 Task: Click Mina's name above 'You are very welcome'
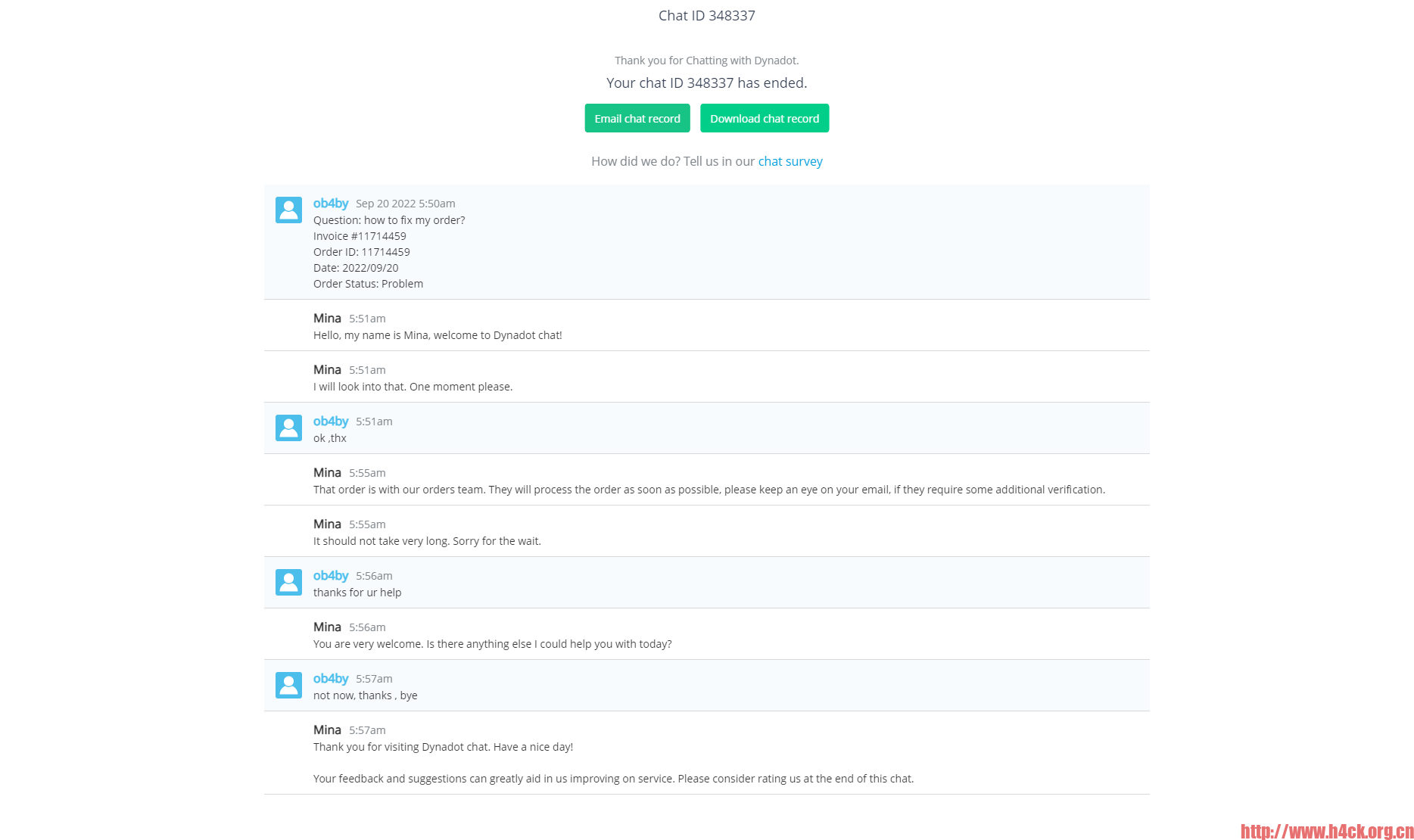(x=327, y=627)
